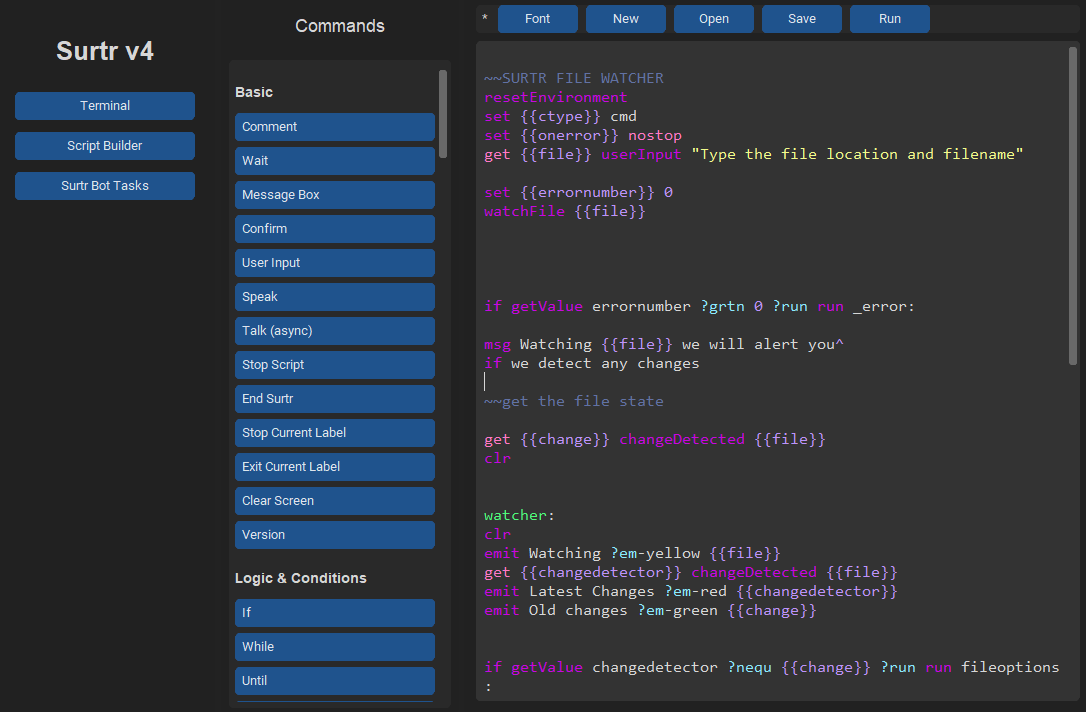Open Surtr Bot Tasks
Image resolution: width=1086 pixels, height=712 pixels.
pyautogui.click(x=104, y=186)
